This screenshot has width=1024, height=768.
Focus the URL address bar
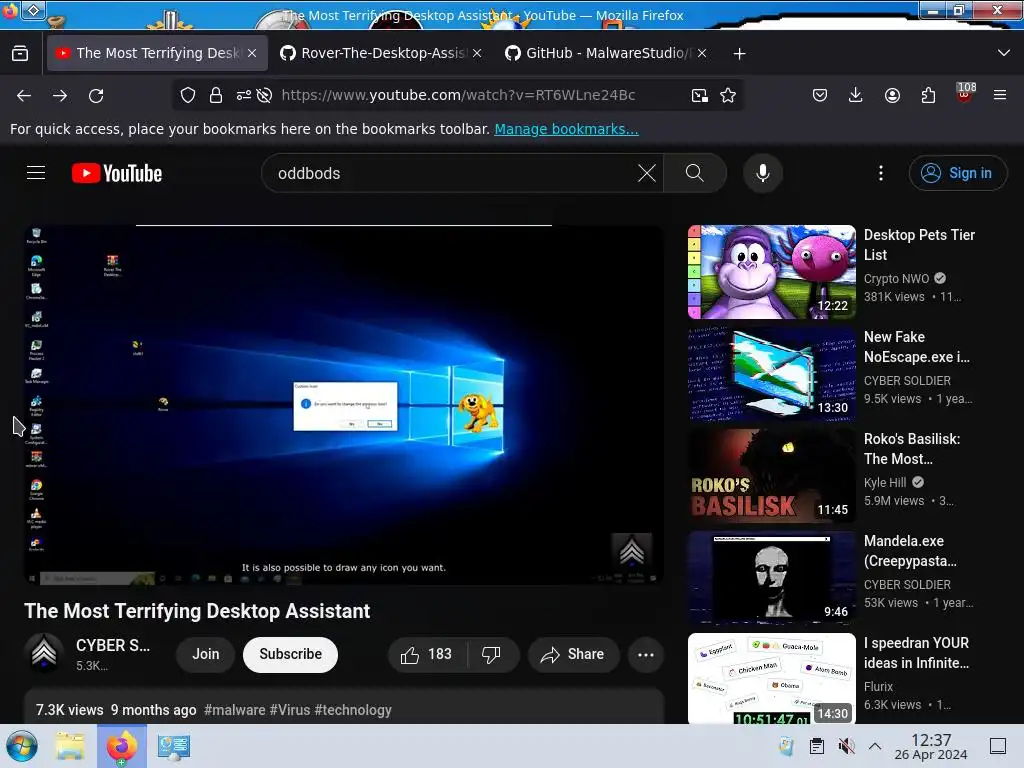click(x=458, y=95)
